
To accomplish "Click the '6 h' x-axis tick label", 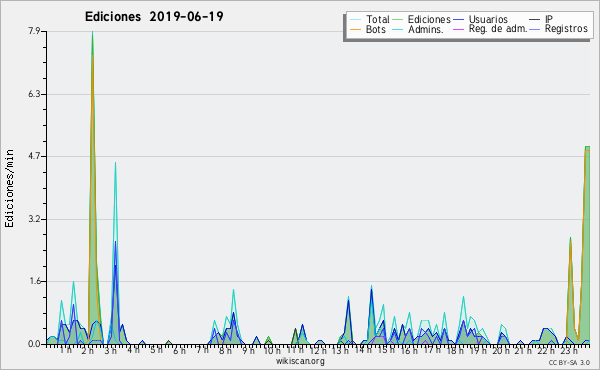I will [179, 350].
